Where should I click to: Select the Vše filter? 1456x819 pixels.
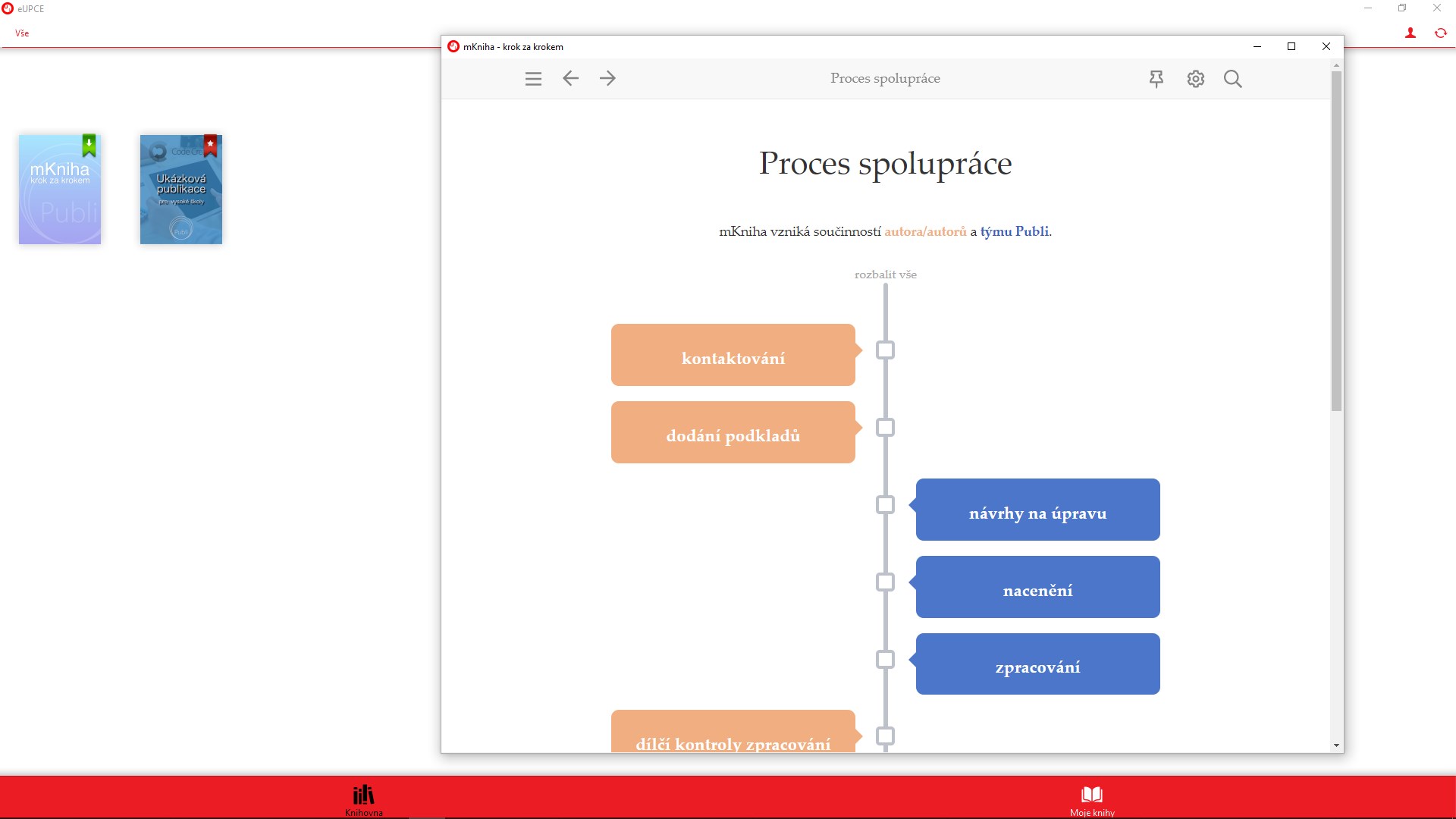(22, 33)
